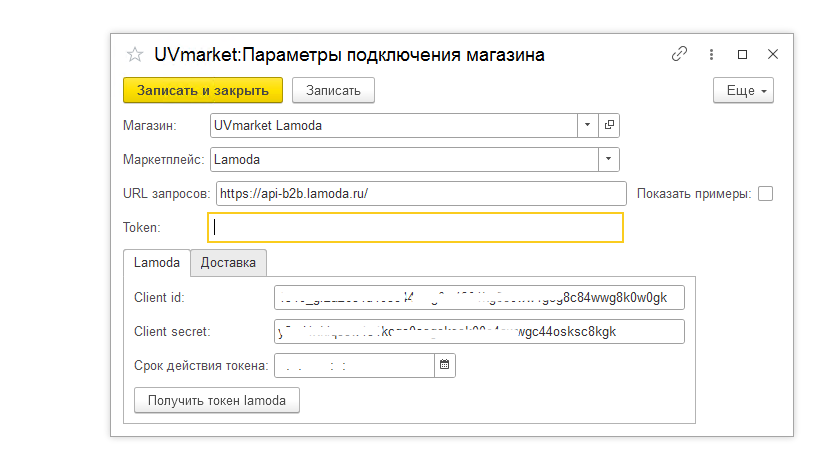The image size is (836, 465).
Task: Enable the Показать примеры checkbox
Action: point(766,194)
